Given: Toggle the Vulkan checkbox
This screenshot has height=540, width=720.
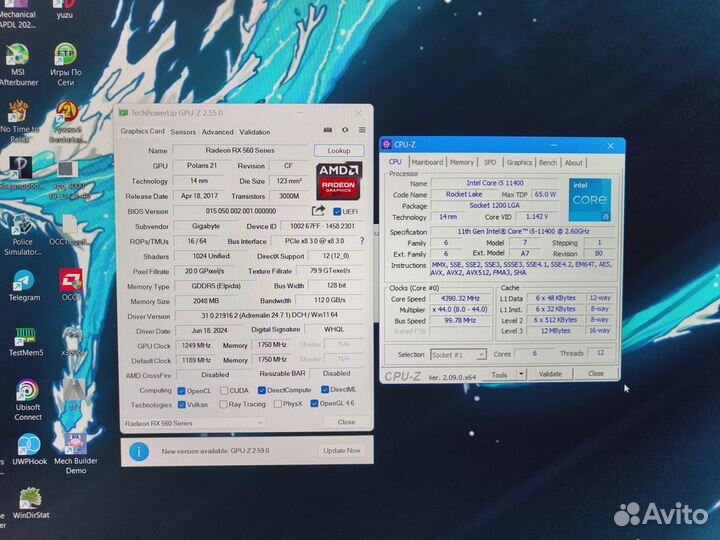Looking at the screenshot, I should (x=182, y=405).
